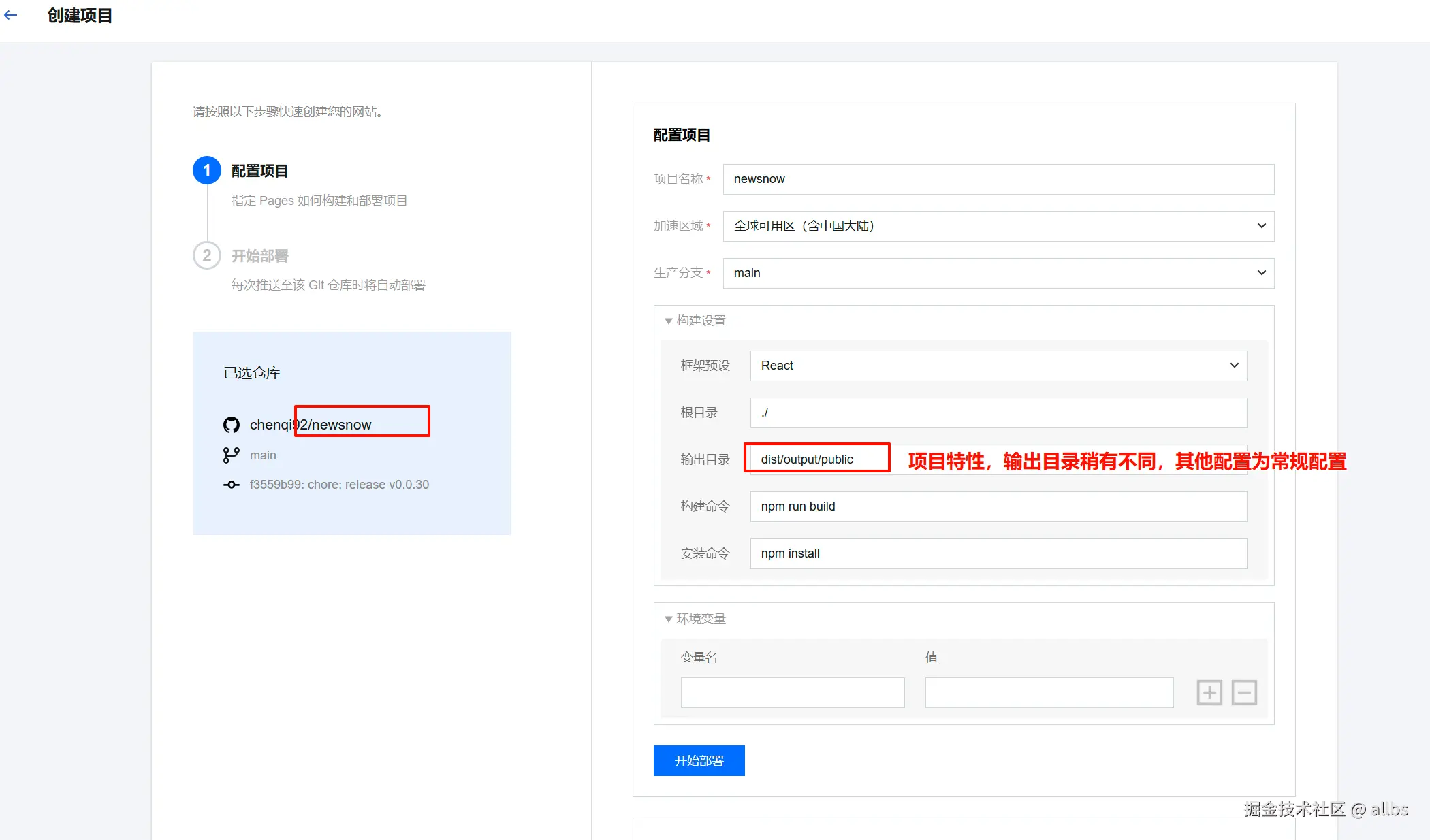Image resolution: width=1430 pixels, height=840 pixels.
Task: Click the empty 值 value input field
Action: click(1049, 692)
